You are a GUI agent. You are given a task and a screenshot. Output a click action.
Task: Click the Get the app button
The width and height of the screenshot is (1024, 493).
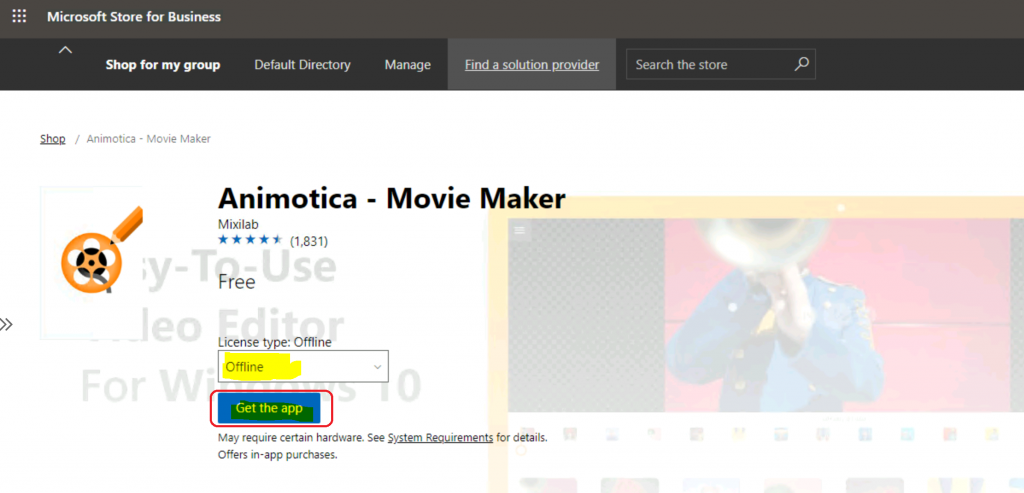[269, 408]
